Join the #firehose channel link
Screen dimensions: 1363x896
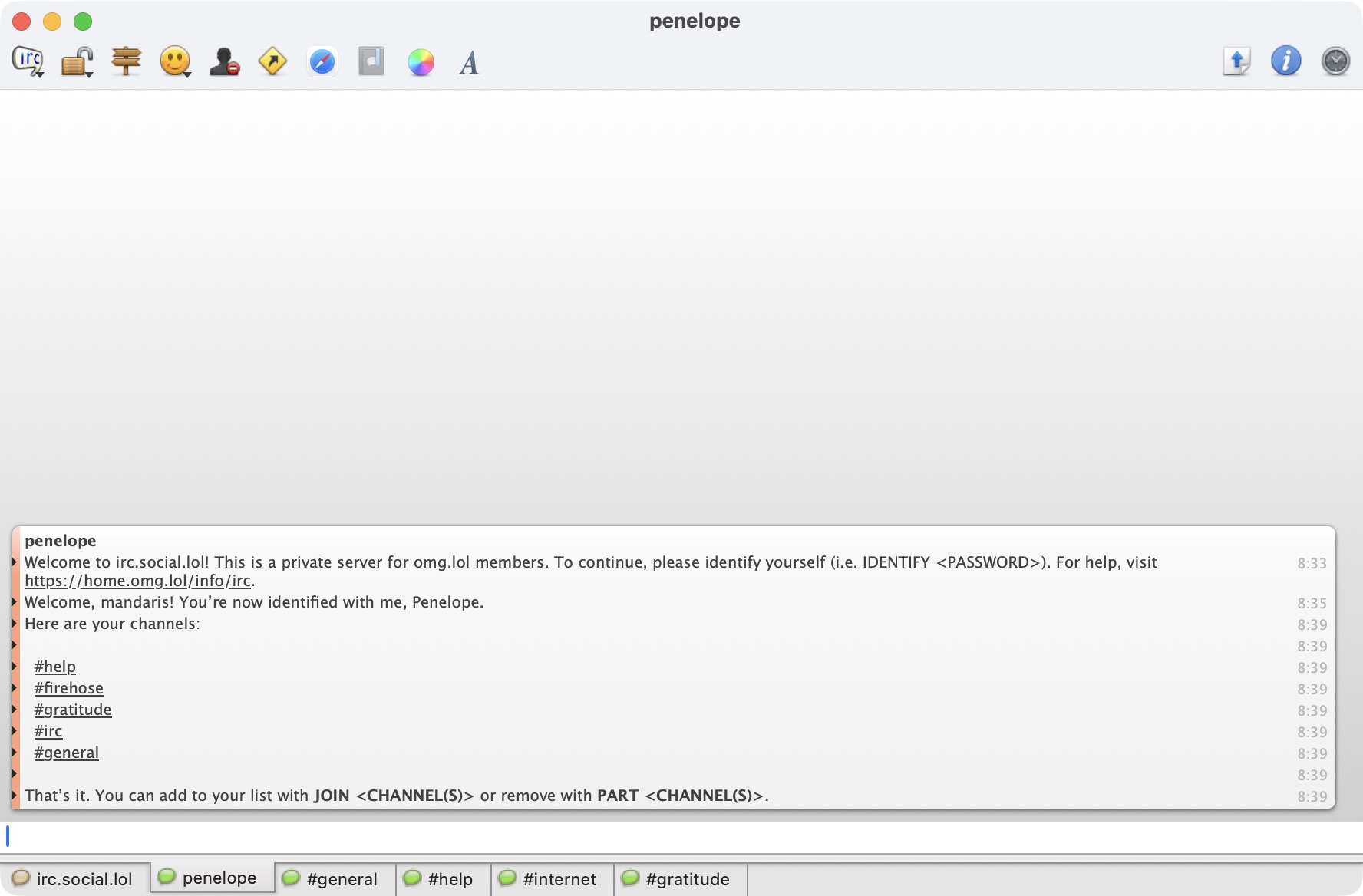click(x=69, y=688)
